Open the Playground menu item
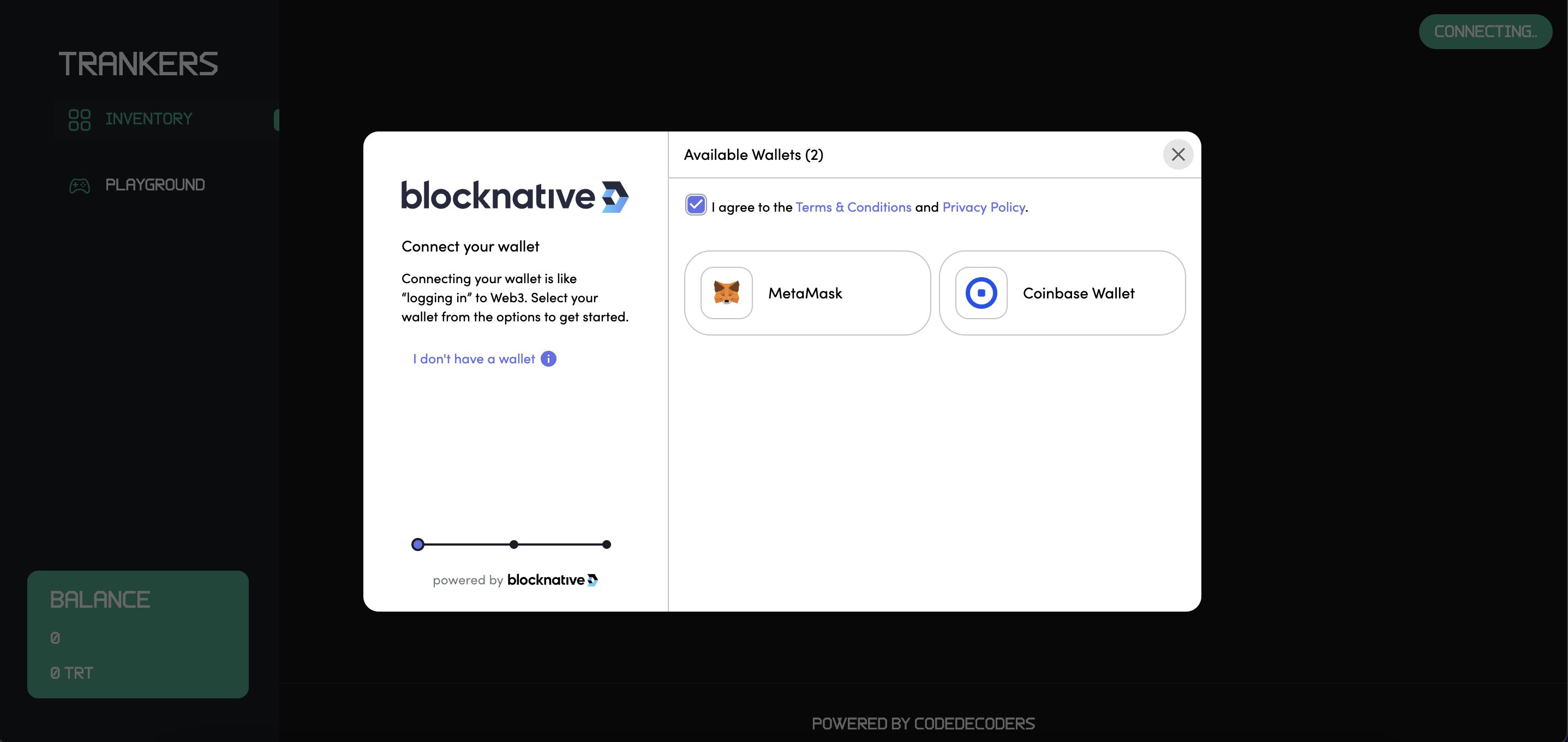The width and height of the screenshot is (1568, 742). (154, 184)
